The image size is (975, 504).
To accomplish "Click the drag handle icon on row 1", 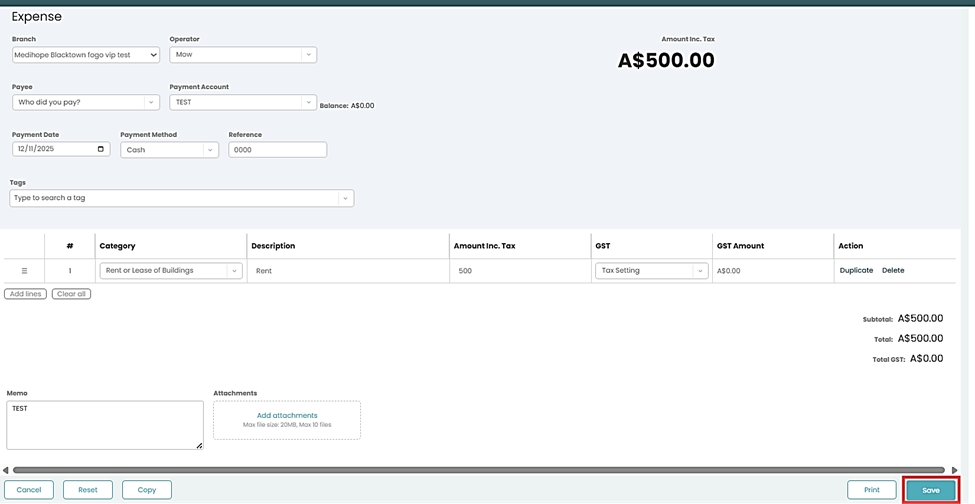I will click(x=24, y=271).
